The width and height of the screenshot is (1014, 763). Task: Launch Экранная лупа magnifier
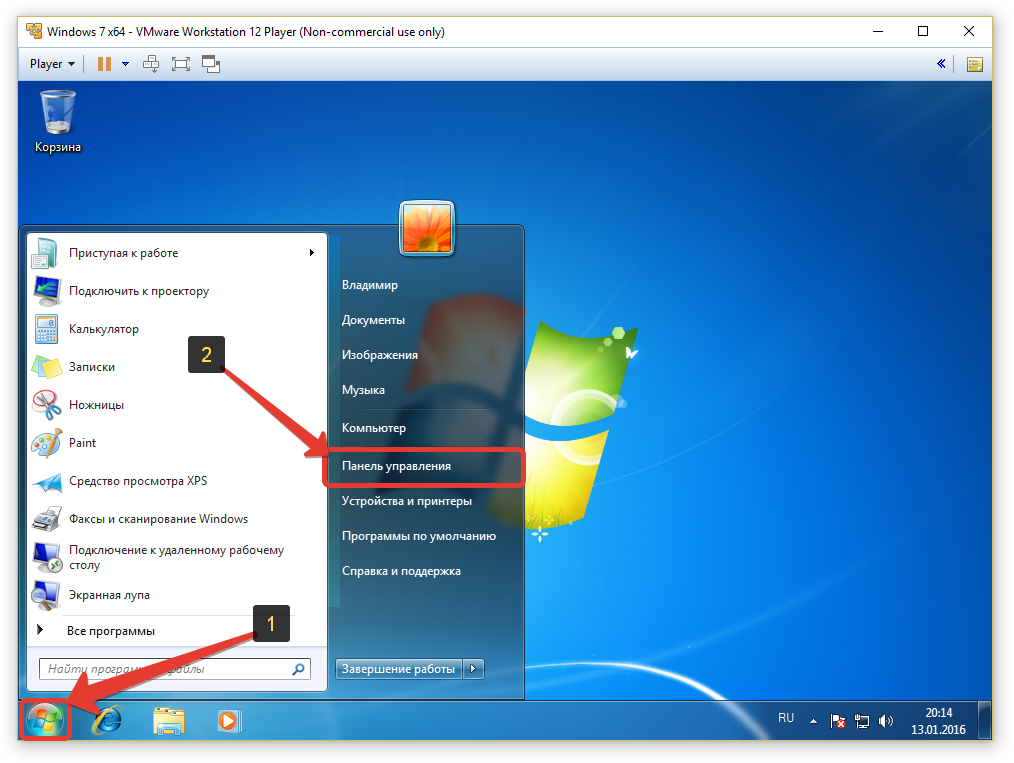[x=177, y=595]
